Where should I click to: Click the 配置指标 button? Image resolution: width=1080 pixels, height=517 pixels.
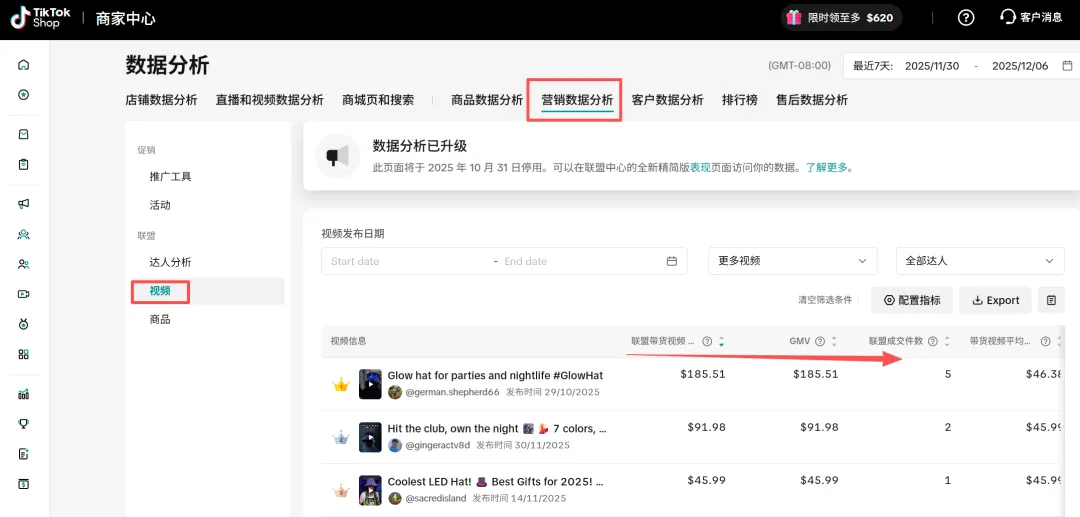tap(911, 300)
